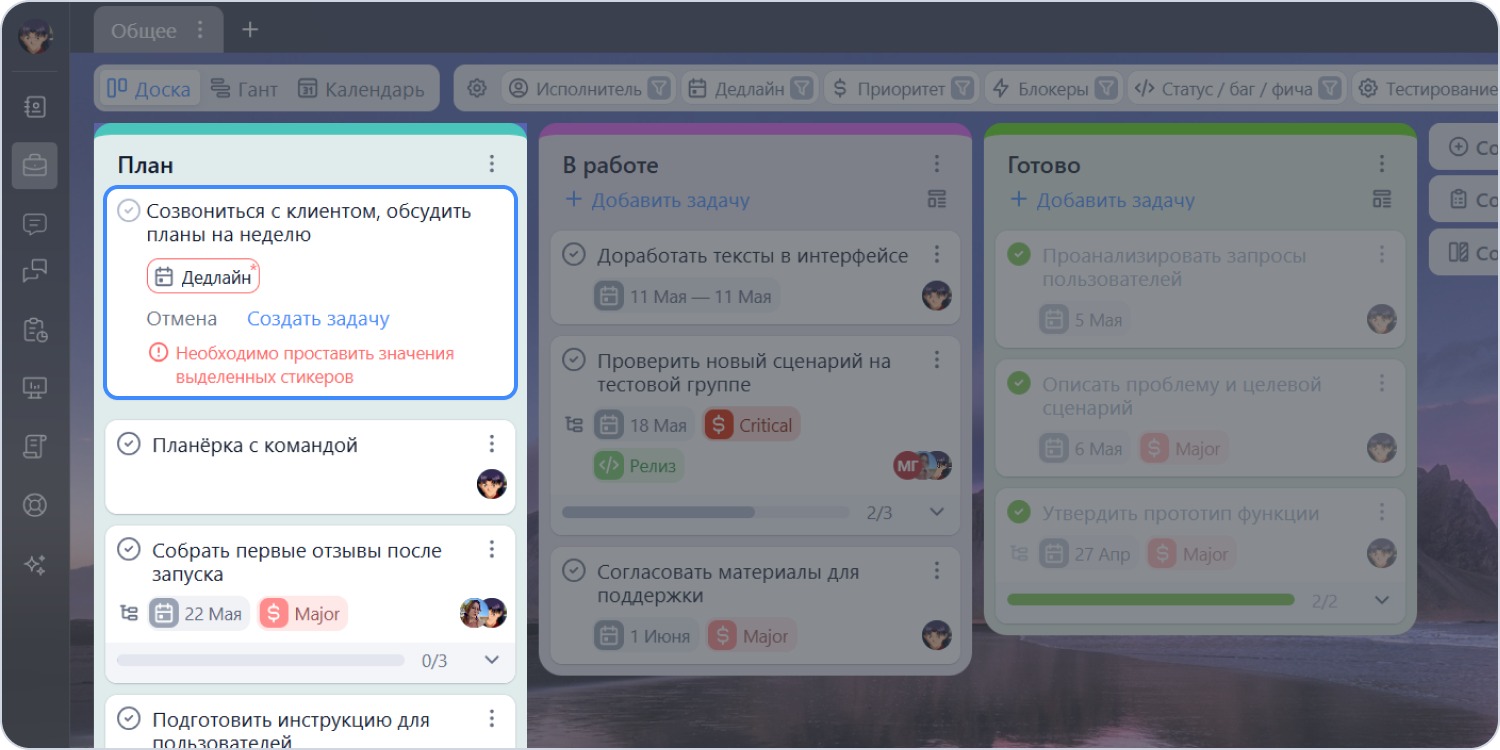
Task: Open the Приоритет filter dropdown
Action: coord(900,89)
